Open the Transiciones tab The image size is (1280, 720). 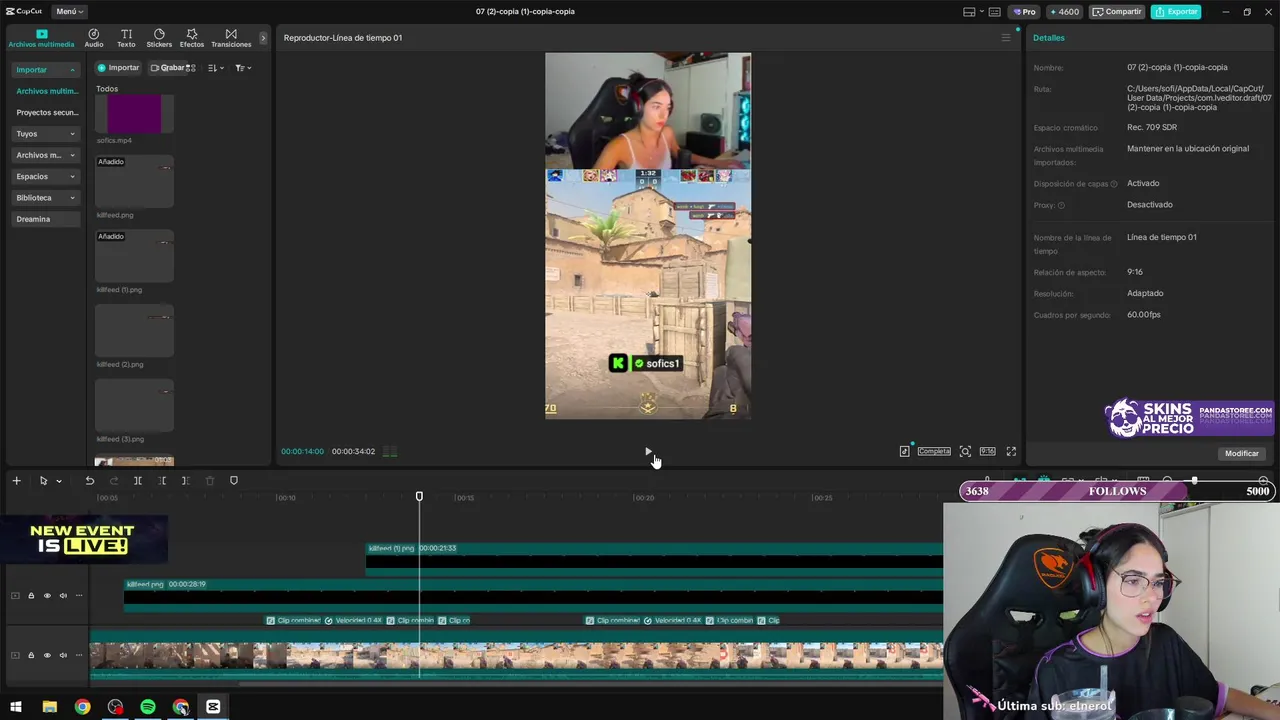pos(231,38)
